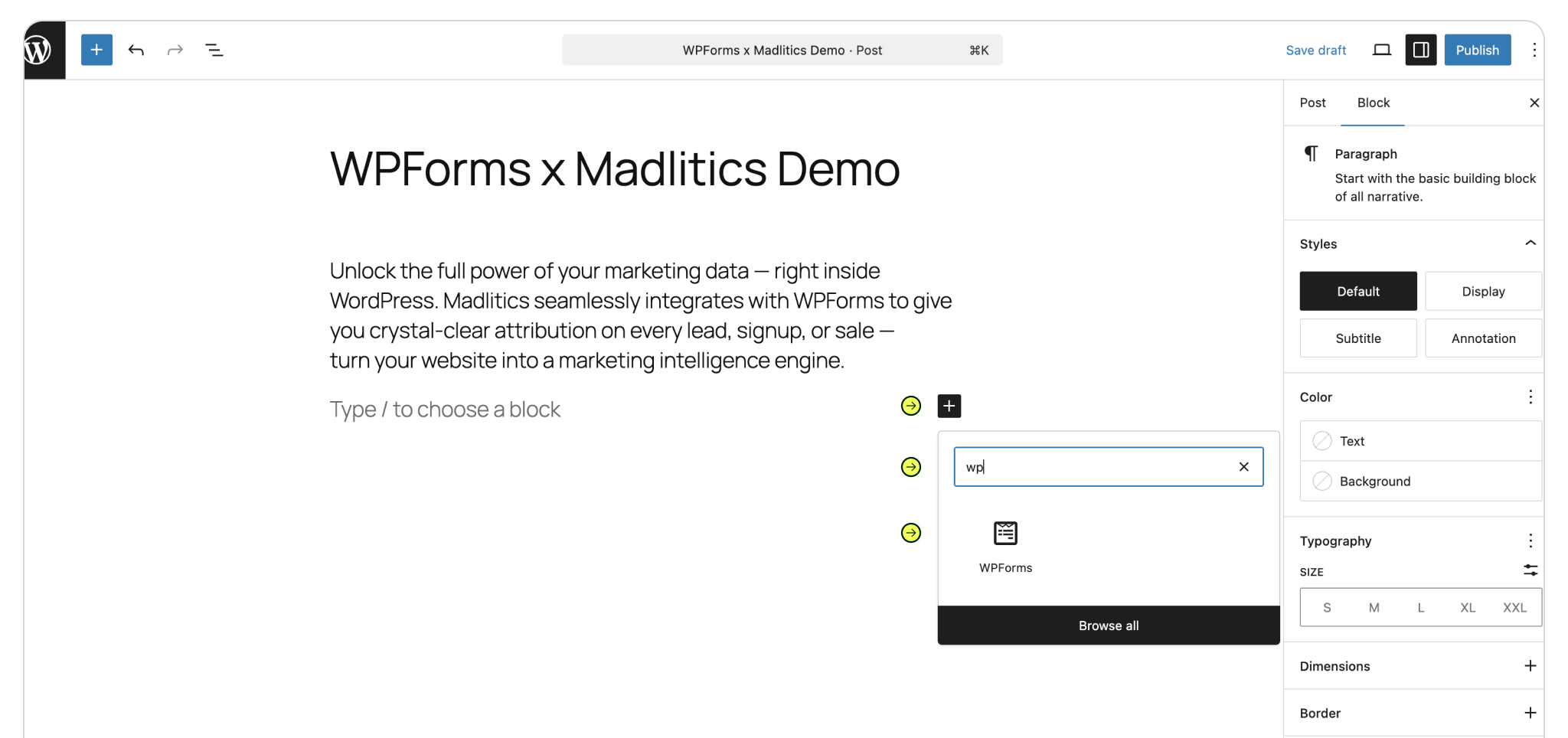Open the top bar Options three-dot menu
Screen dimensions: 1568x738
tap(1534, 50)
